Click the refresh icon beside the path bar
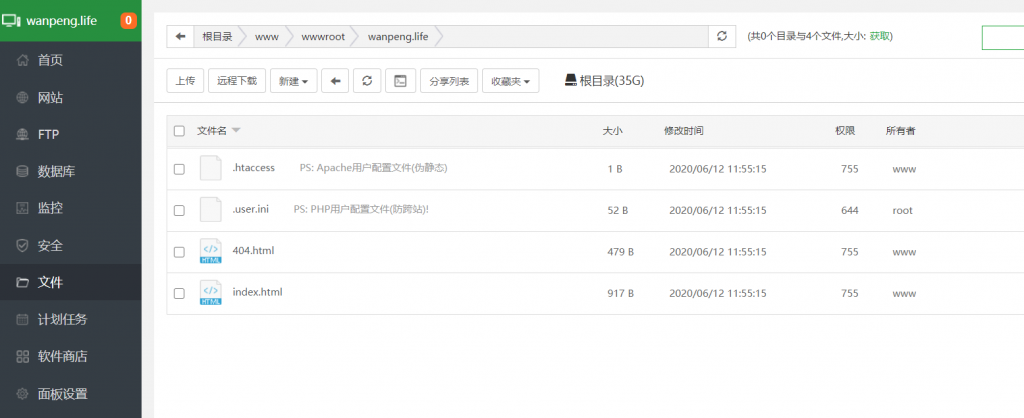The image size is (1024, 418). (722, 37)
